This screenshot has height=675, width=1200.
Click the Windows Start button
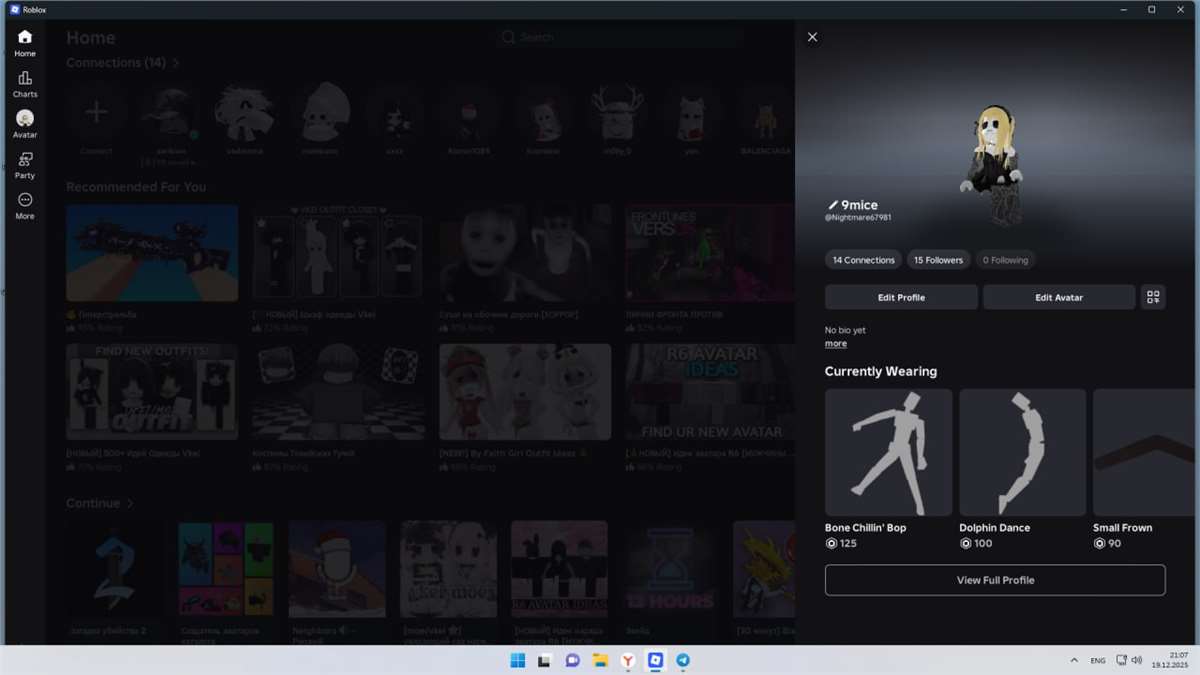pyautogui.click(x=517, y=660)
